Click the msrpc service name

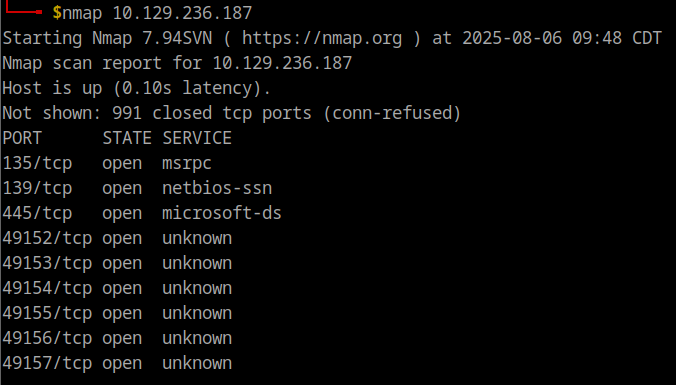[x=187, y=164]
